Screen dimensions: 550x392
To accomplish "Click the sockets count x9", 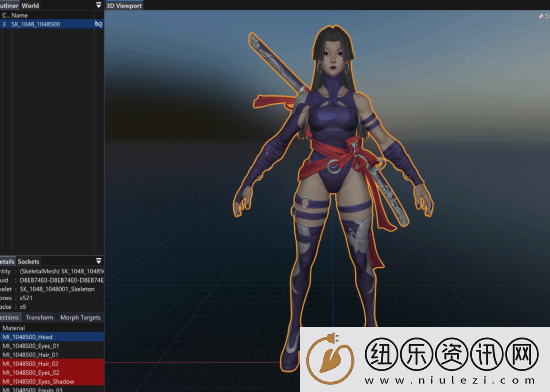I will tap(23, 307).
